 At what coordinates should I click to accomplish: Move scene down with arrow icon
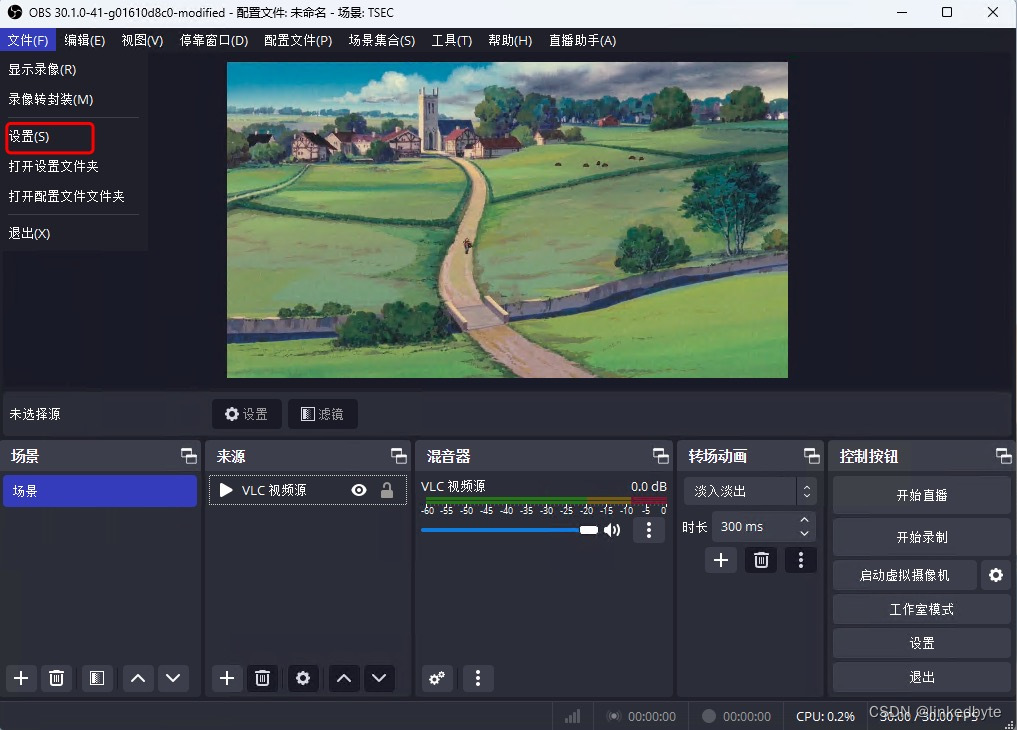(x=173, y=678)
